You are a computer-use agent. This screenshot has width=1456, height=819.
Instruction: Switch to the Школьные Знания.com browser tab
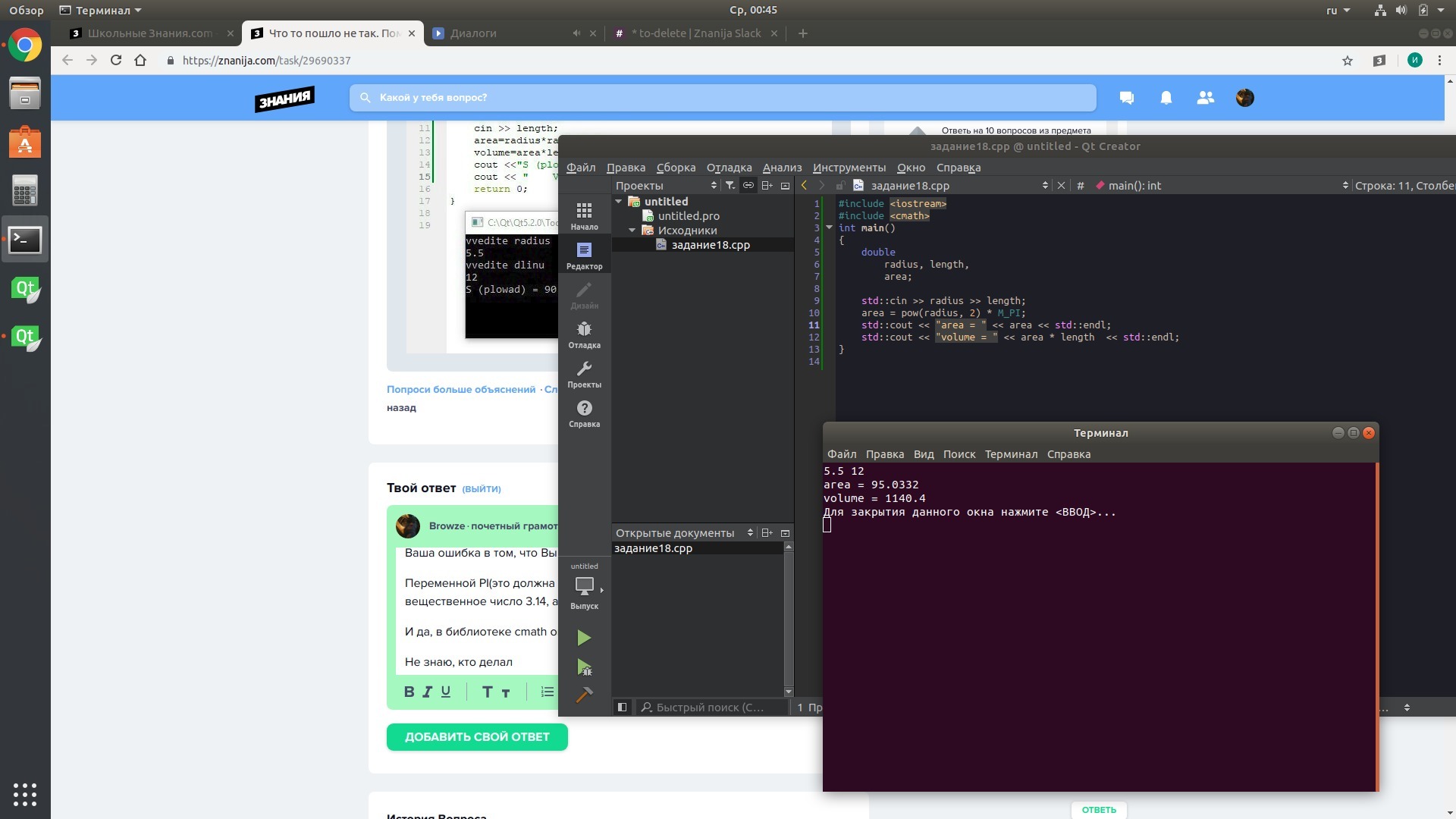[x=150, y=33]
